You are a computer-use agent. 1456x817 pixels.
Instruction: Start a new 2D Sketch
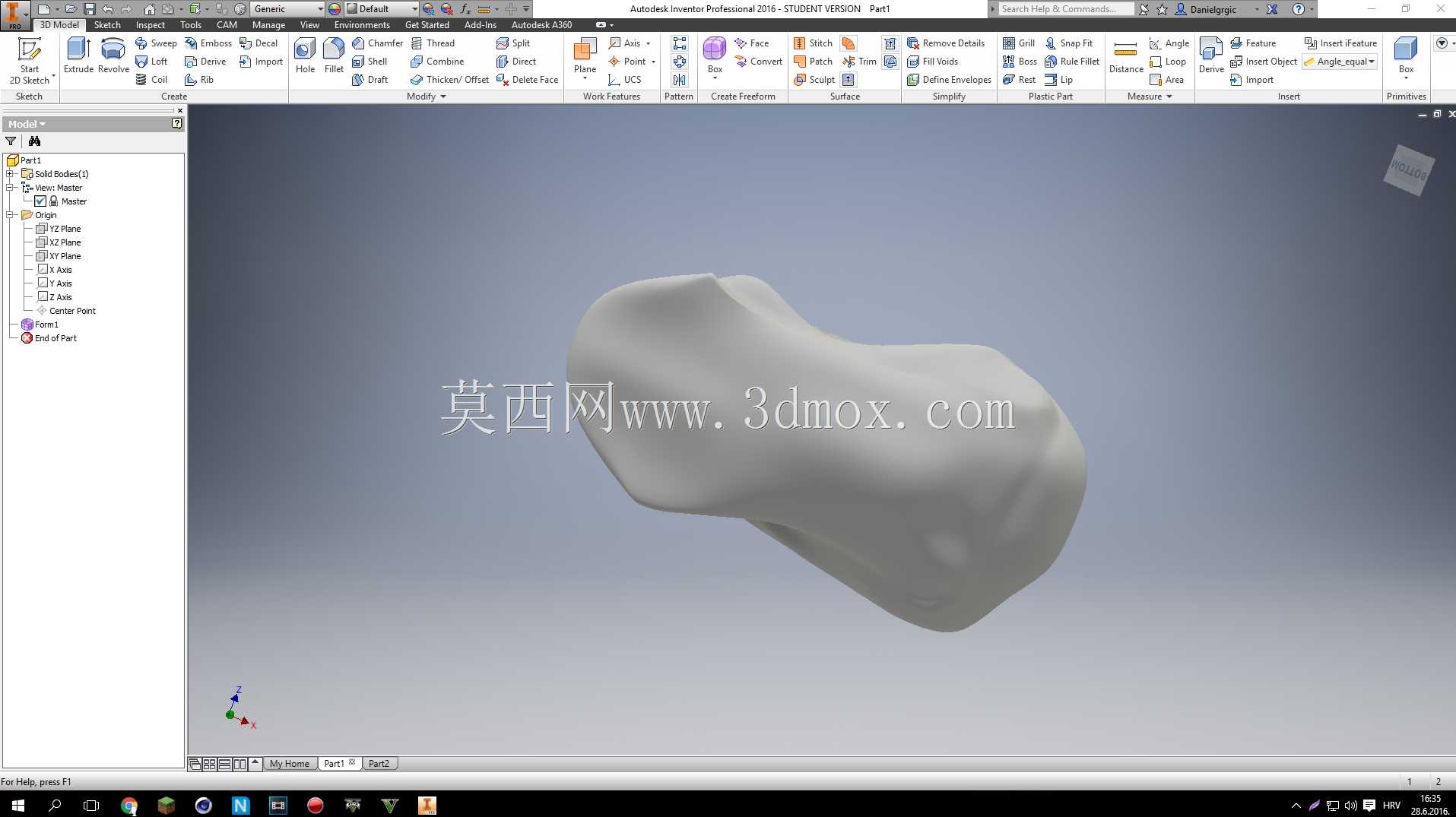[x=30, y=60]
